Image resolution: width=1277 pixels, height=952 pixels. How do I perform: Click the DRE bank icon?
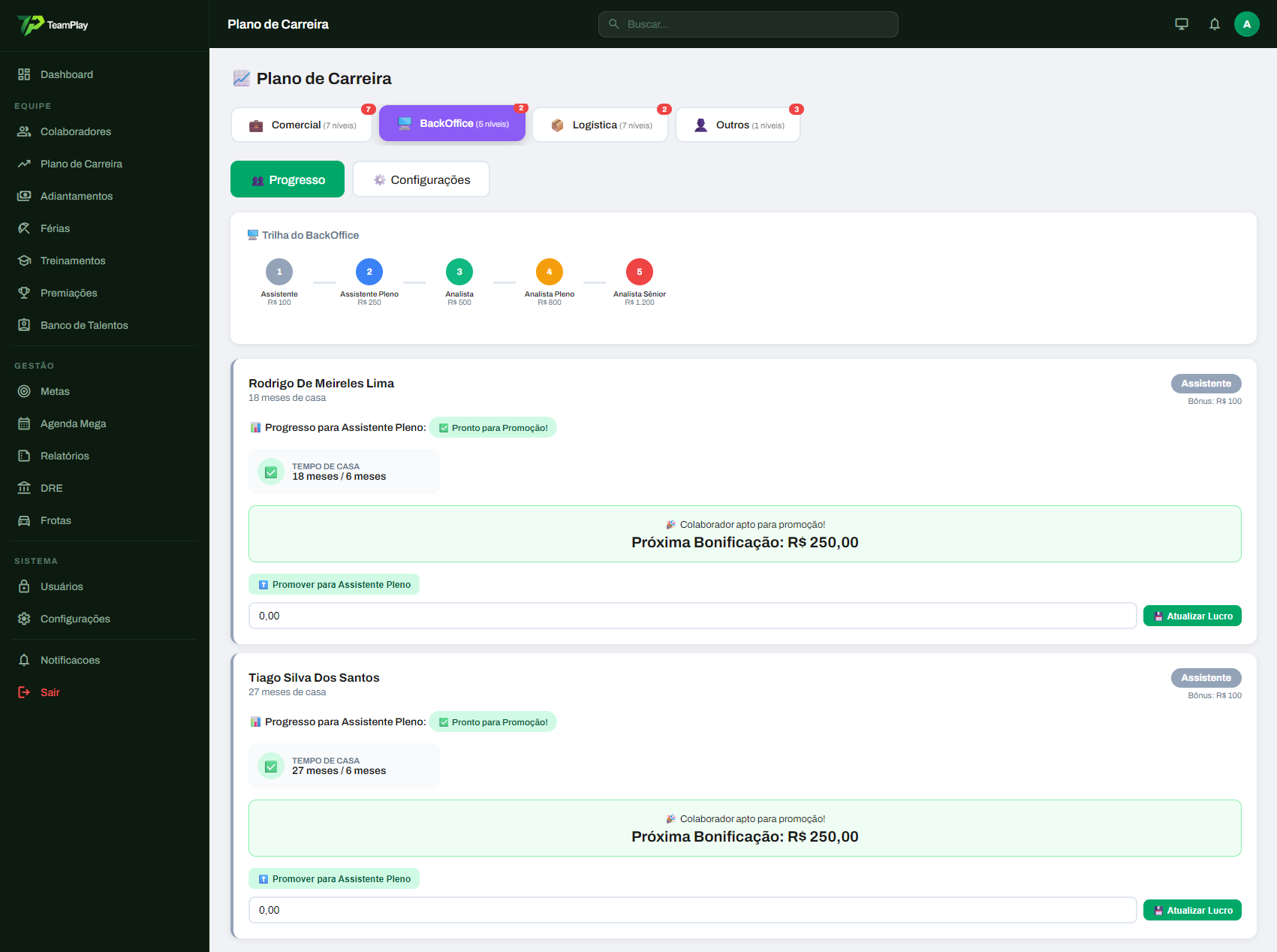coord(24,488)
